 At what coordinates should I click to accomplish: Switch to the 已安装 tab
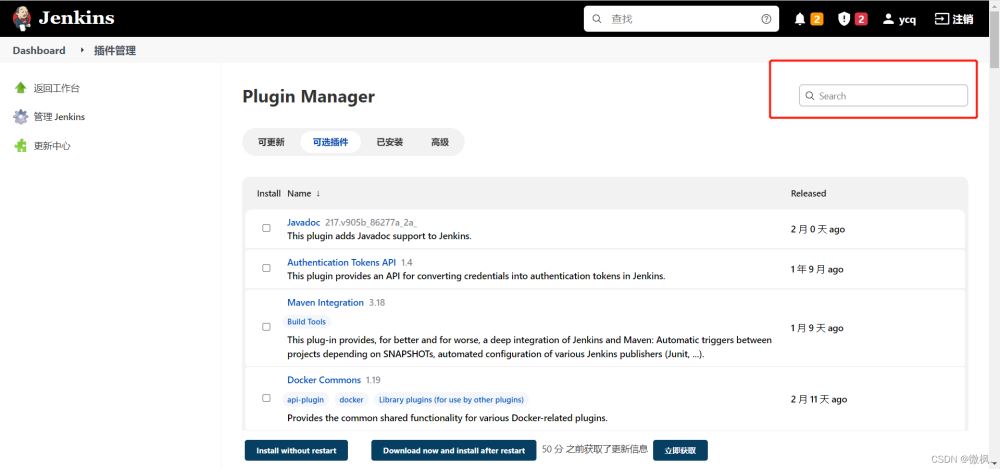(x=389, y=142)
